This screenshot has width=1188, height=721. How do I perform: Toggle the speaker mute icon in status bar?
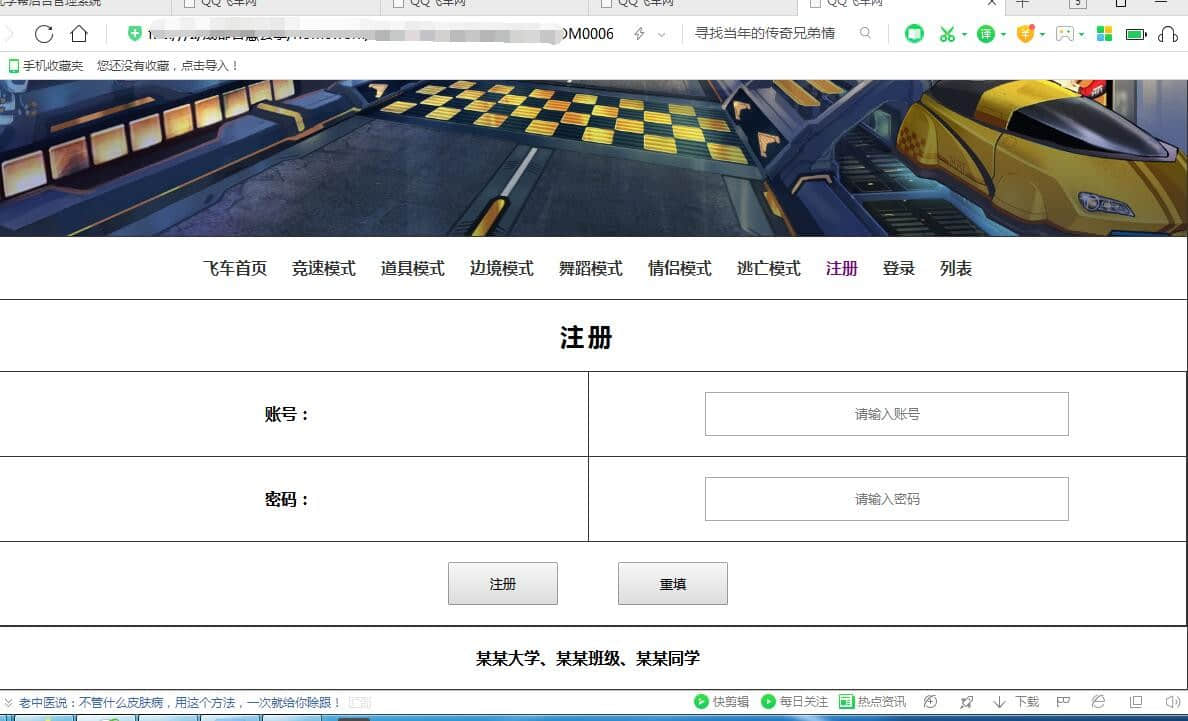(1172, 702)
